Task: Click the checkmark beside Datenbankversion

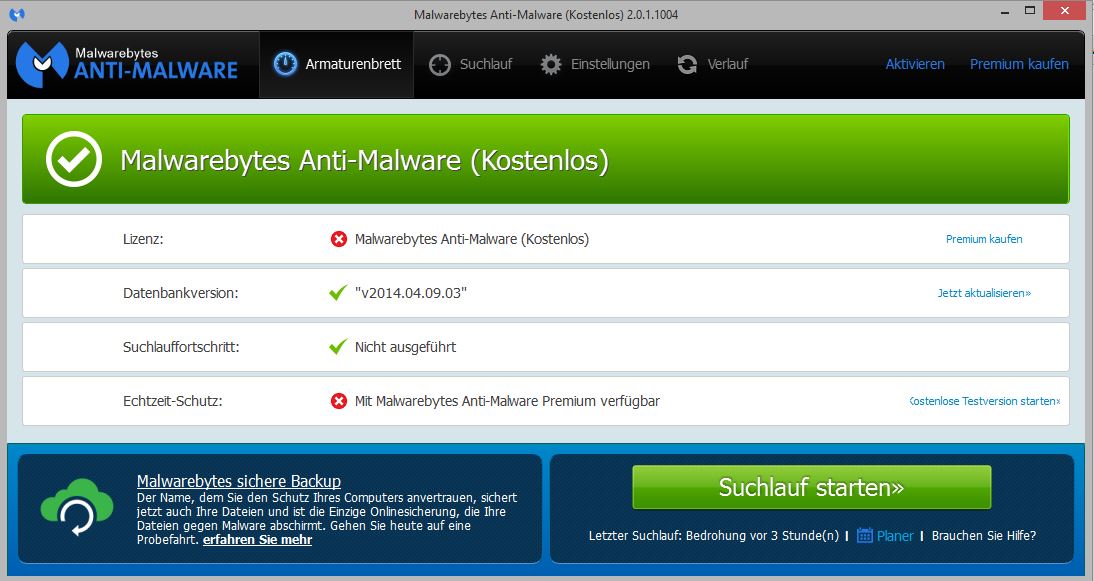Action: coord(337,293)
